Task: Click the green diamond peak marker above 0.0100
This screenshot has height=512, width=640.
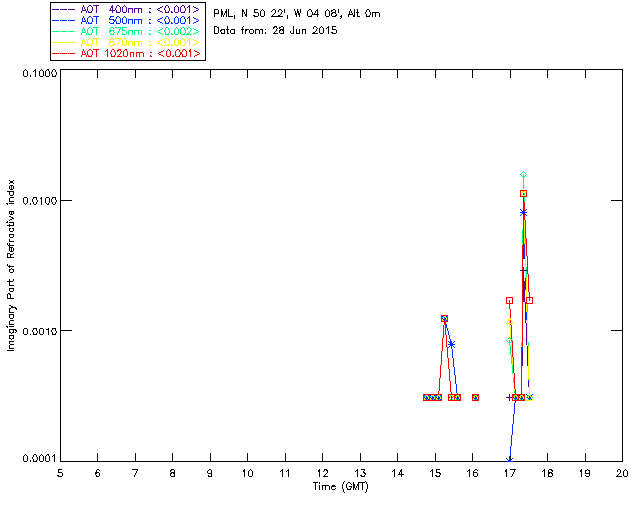Action: point(523,175)
